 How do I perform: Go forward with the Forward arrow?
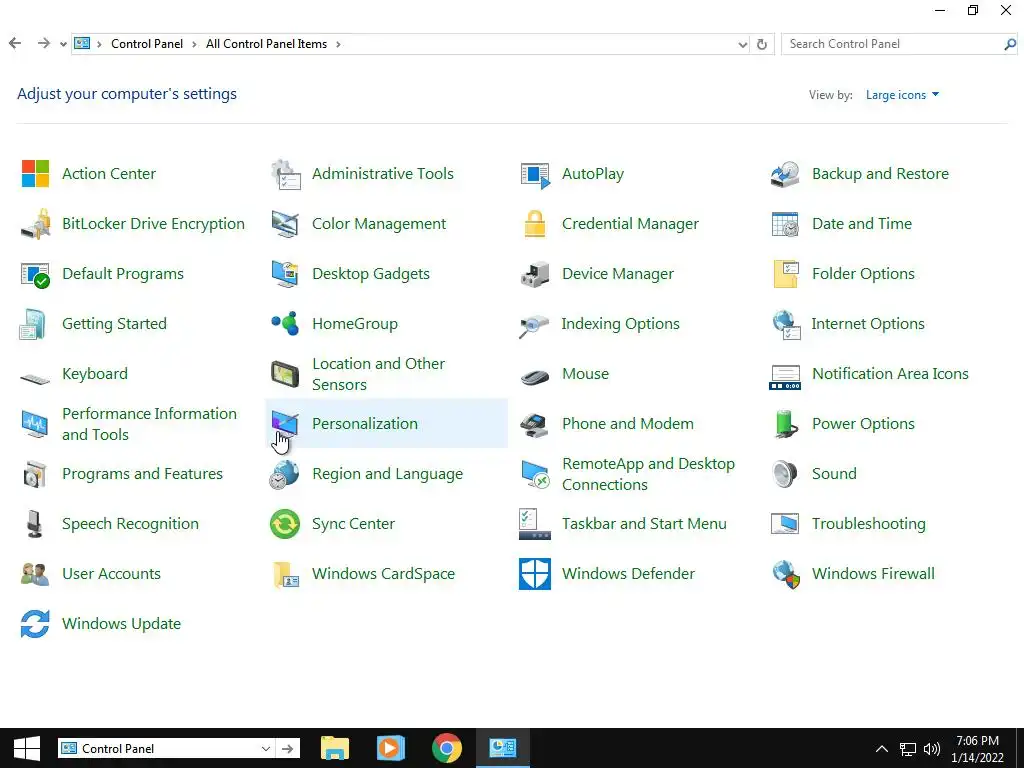click(x=44, y=44)
